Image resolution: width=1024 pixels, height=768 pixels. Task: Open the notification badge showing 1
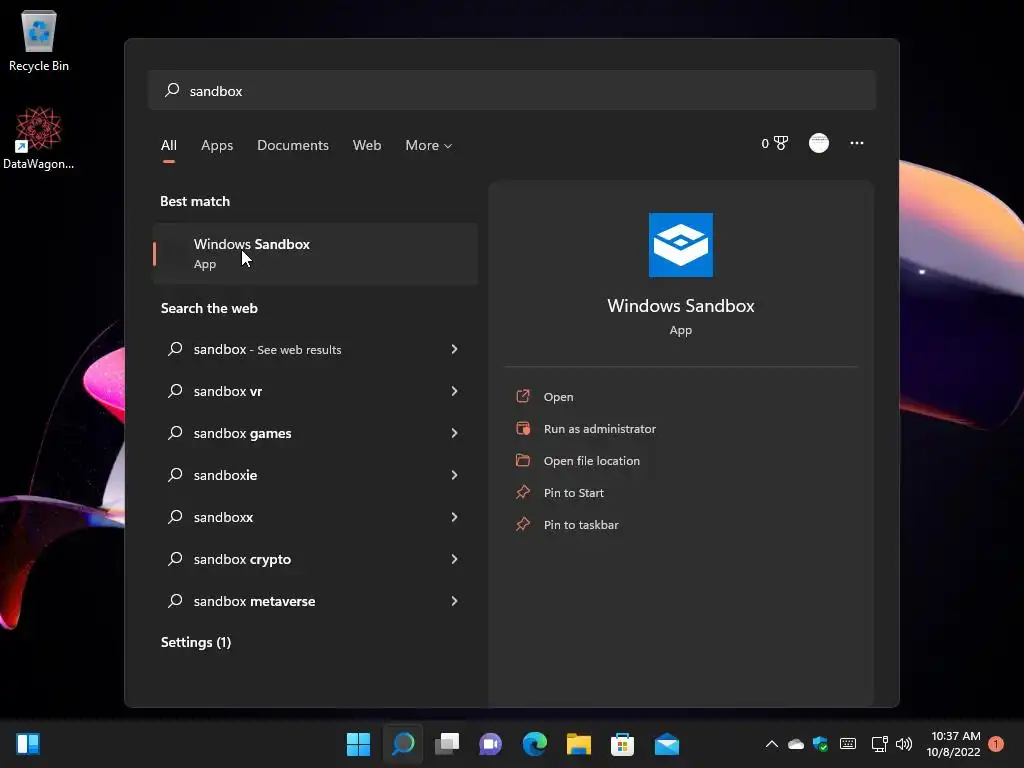996,744
